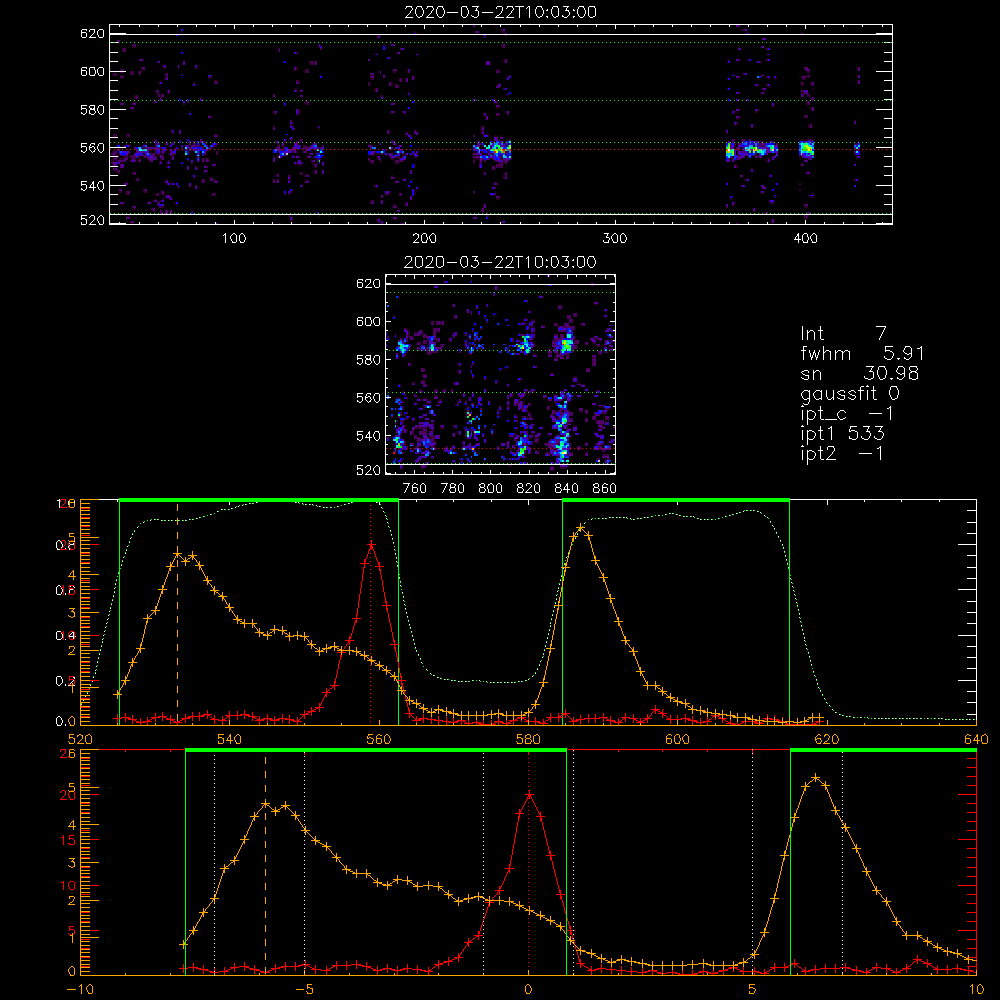
Task: Click x-axis label 600 of the profile plot
Action: (x=677, y=740)
